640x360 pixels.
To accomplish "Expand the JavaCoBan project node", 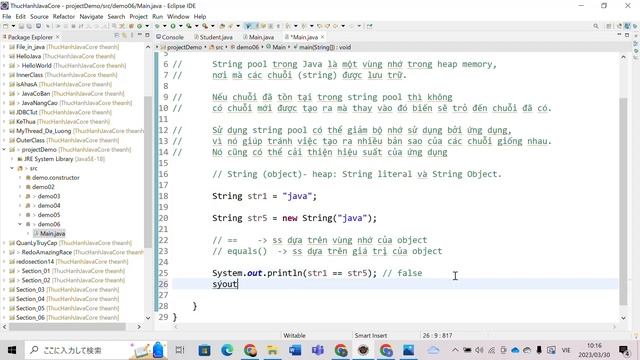I will [x=4, y=93].
